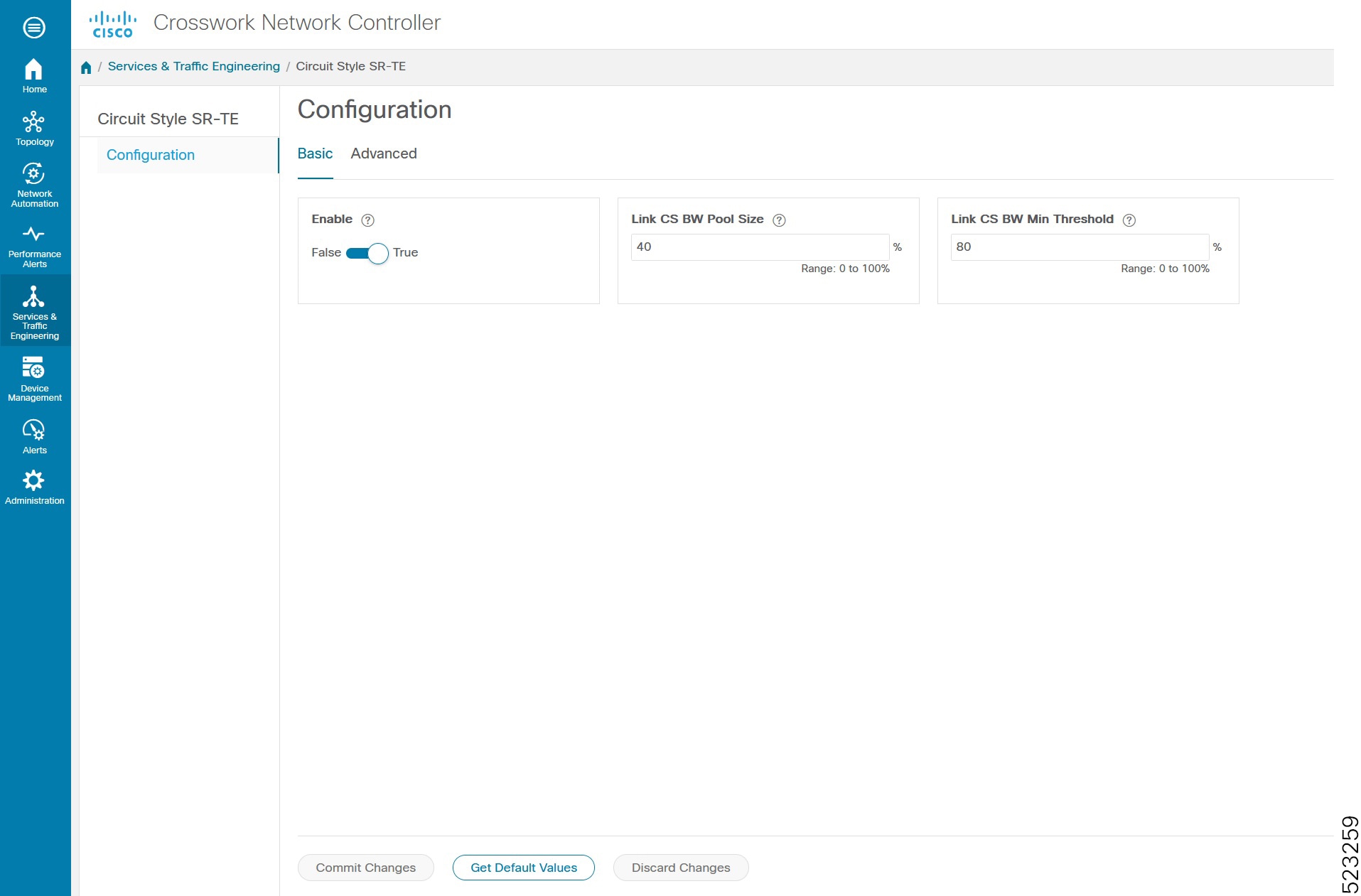Open the Topology sidebar section
The width and height of the screenshot is (1361, 896).
(34, 129)
